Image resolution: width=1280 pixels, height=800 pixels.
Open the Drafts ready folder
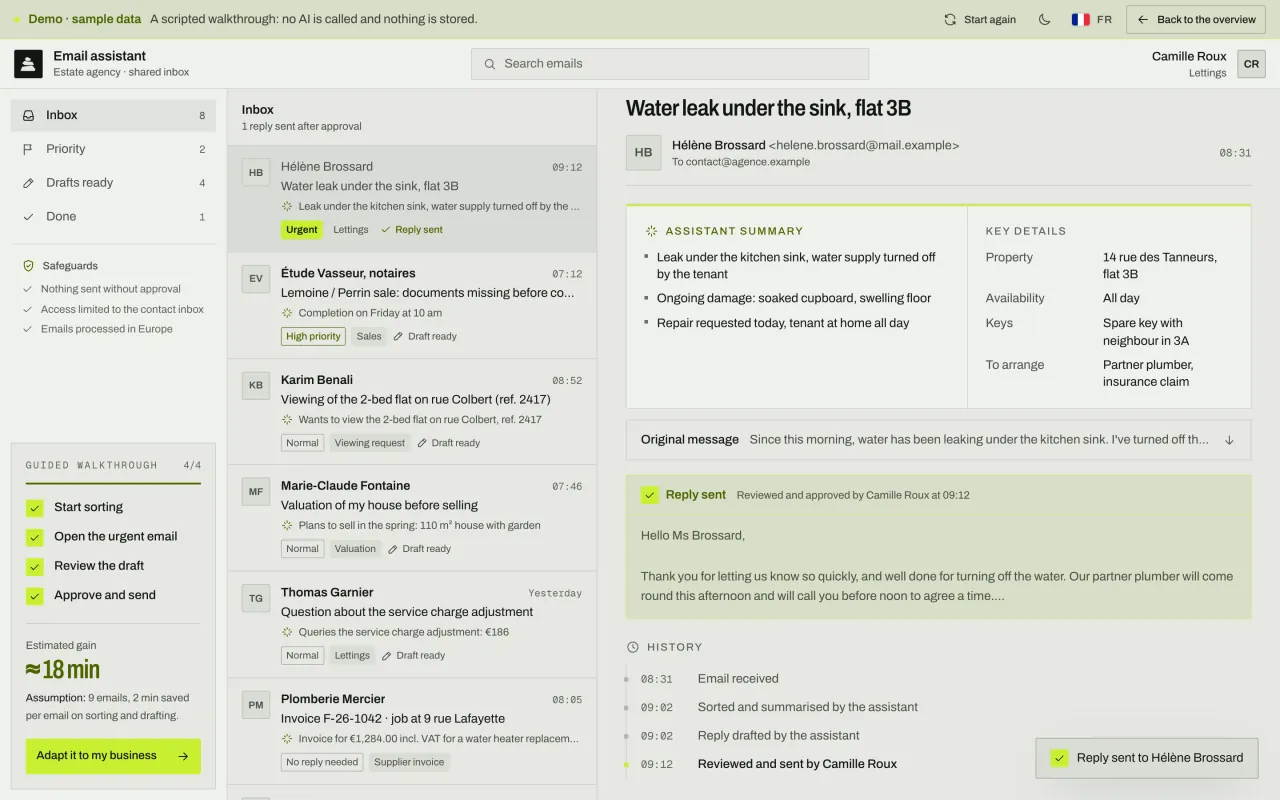113,183
